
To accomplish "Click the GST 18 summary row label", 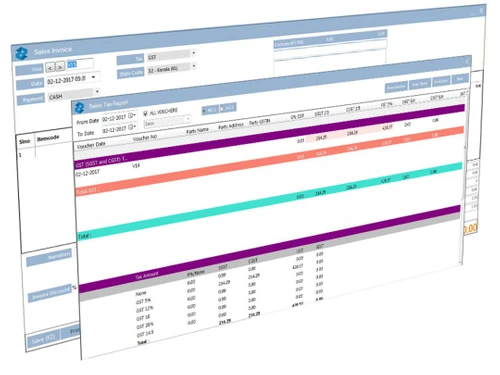I will pos(143,318).
